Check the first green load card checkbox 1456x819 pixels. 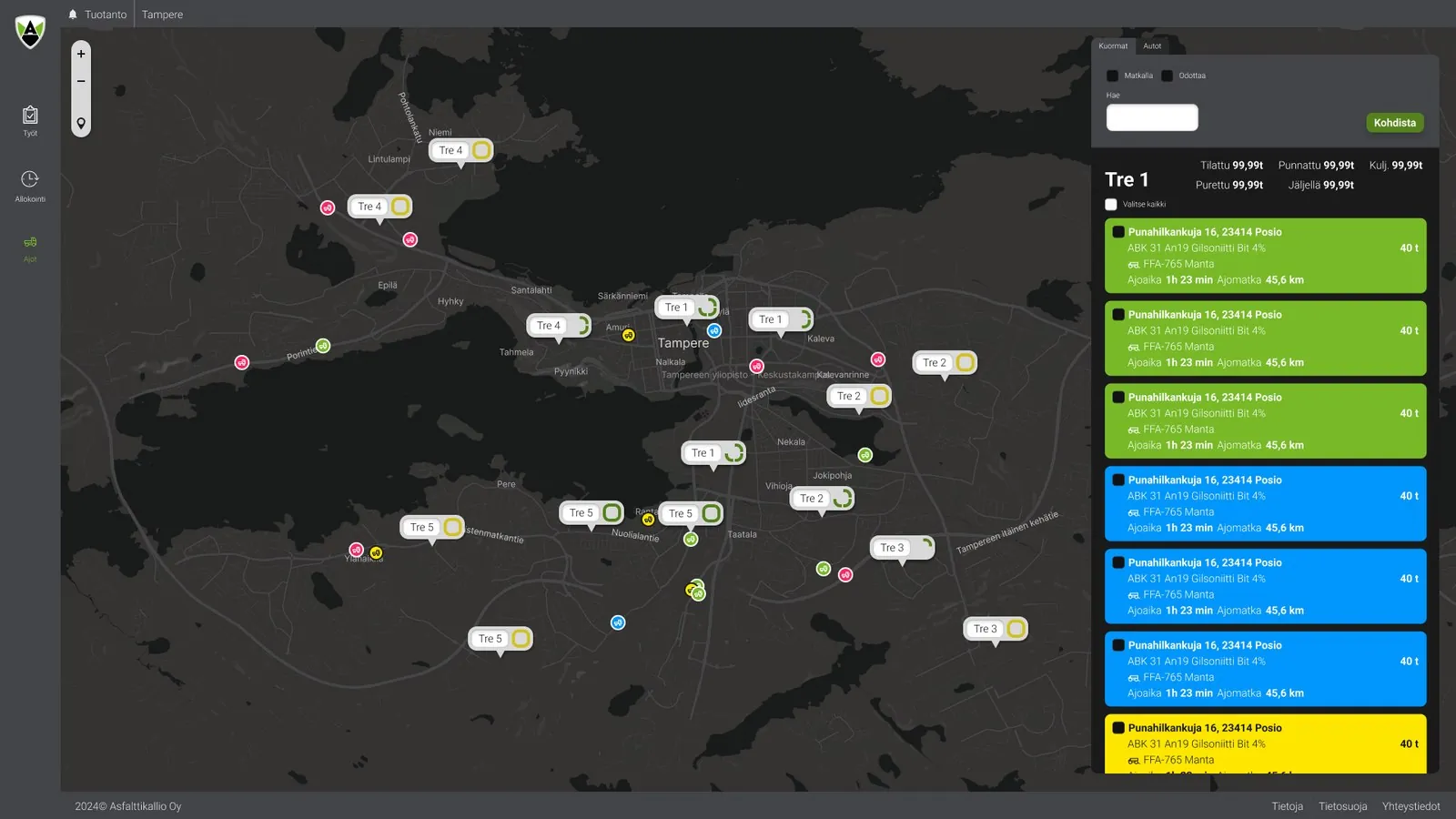[1118, 232]
